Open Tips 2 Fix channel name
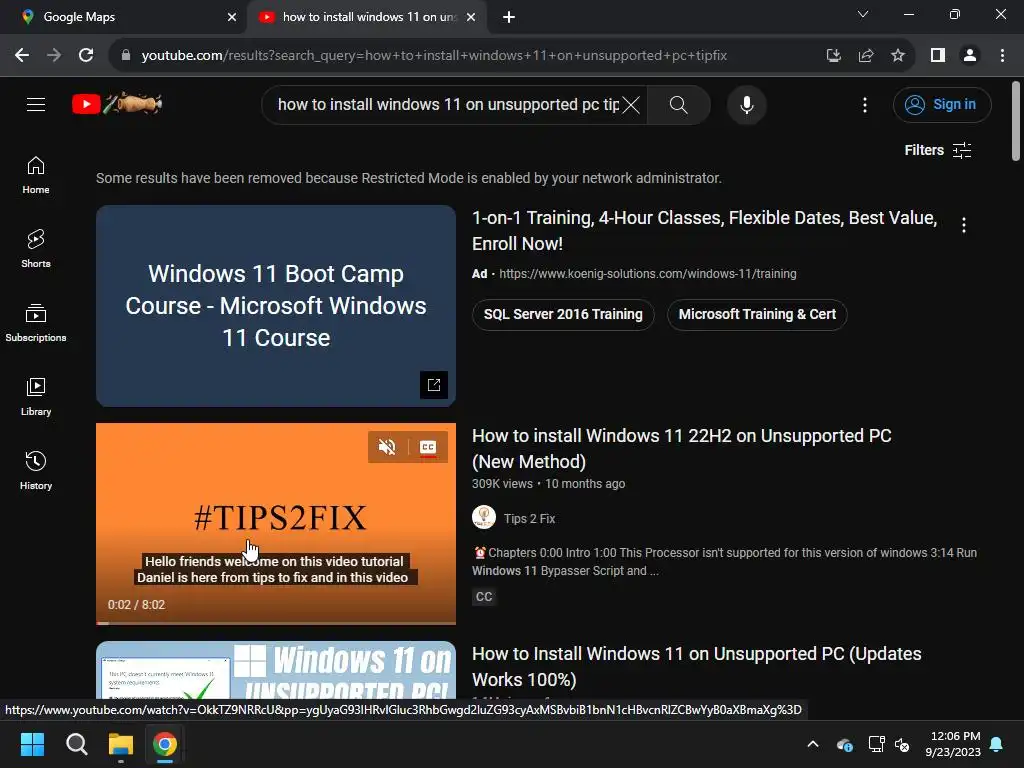Image resolution: width=1024 pixels, height=768 pixels. click(529, 519)
